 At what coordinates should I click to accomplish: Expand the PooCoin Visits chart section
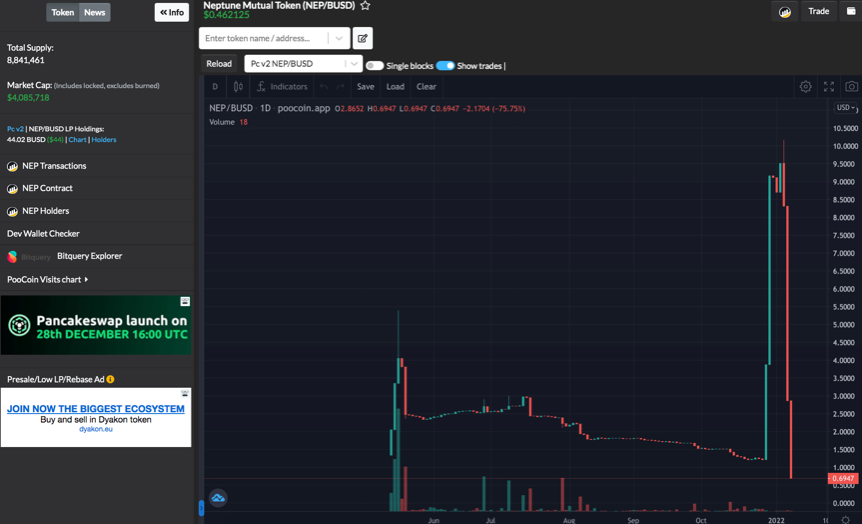point(48,279)
